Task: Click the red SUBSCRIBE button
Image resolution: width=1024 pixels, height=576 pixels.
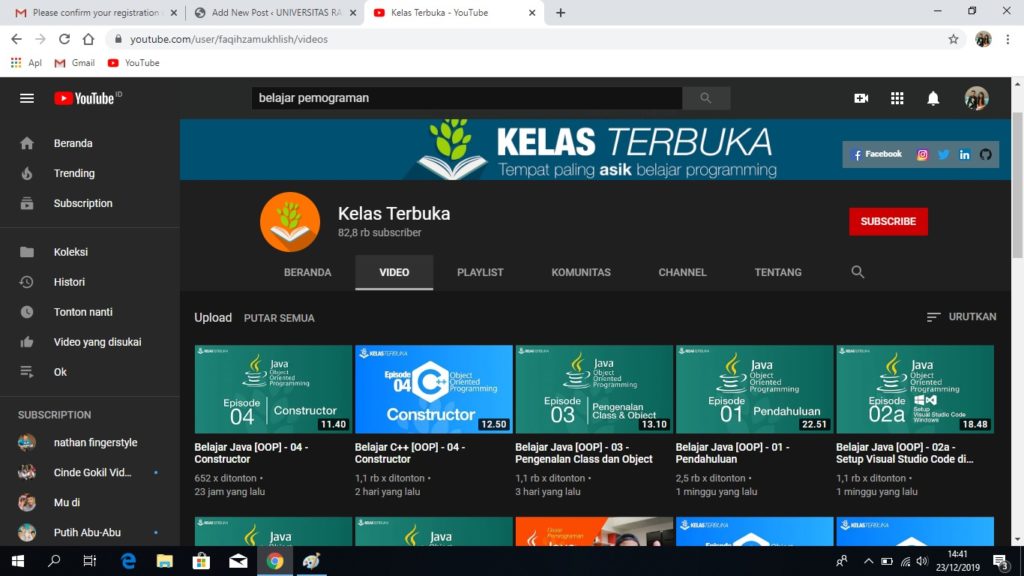Action: tap(888, 221)
